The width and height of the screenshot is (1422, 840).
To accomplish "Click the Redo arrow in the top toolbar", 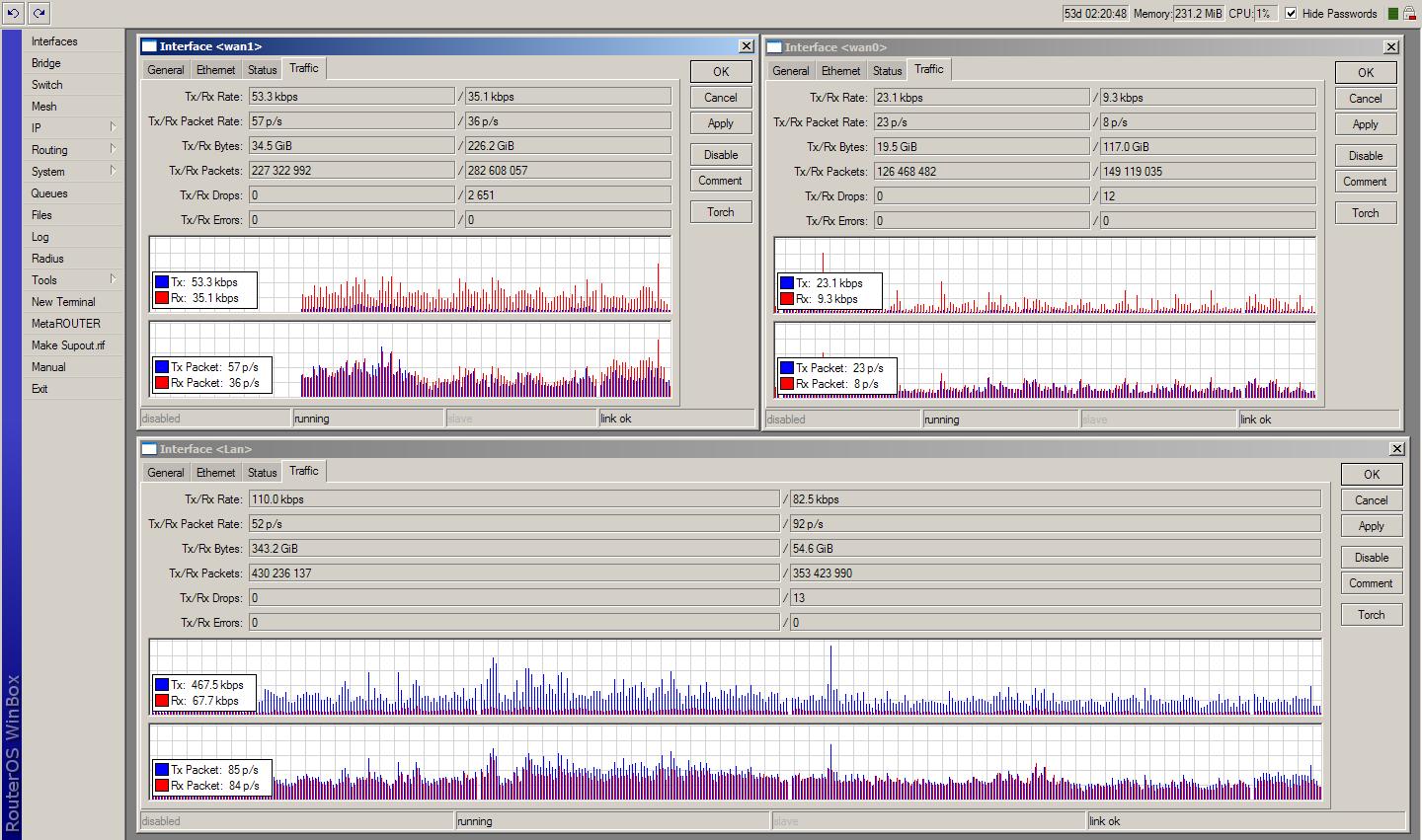I will point(38,13).
